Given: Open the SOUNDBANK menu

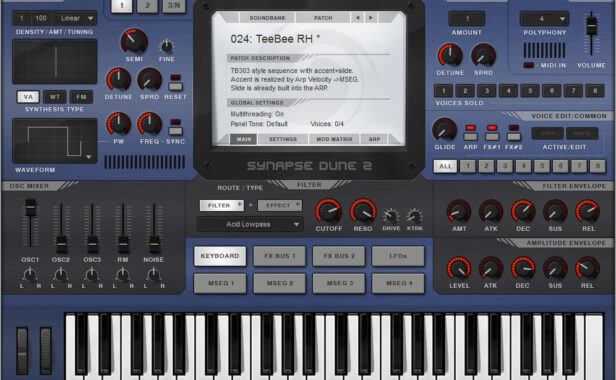Looking at the screenshot, I should point(267,18).
